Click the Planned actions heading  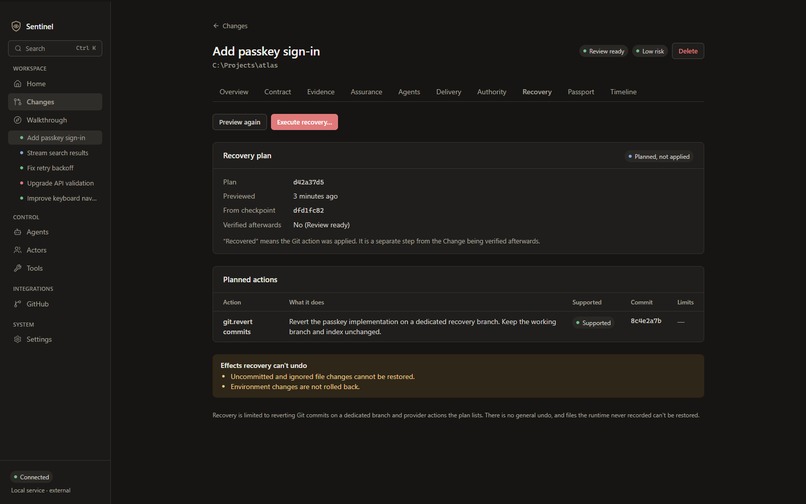point(250,280)
